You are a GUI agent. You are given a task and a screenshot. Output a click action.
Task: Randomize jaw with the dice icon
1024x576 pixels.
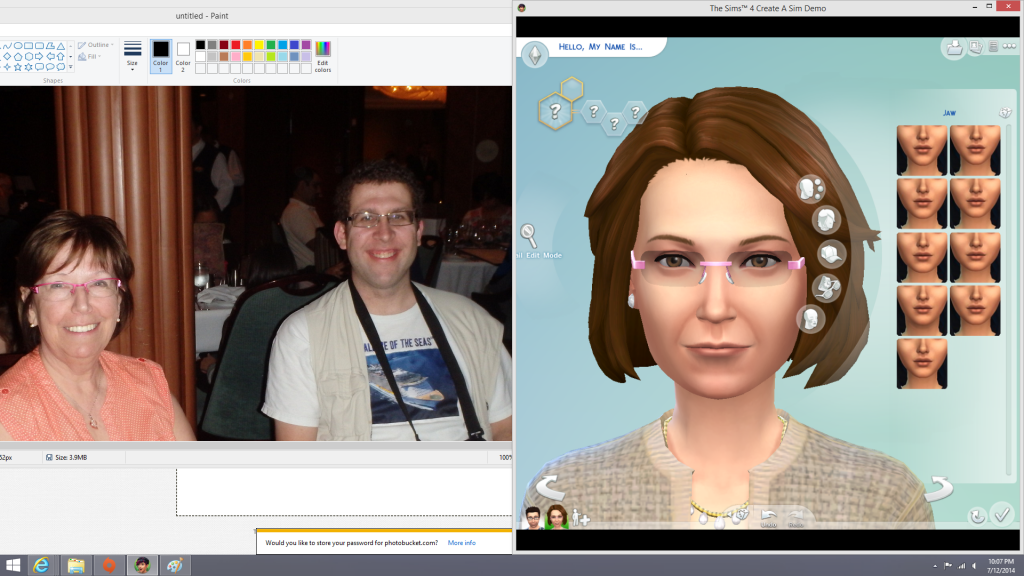(x=1004, y=113)
